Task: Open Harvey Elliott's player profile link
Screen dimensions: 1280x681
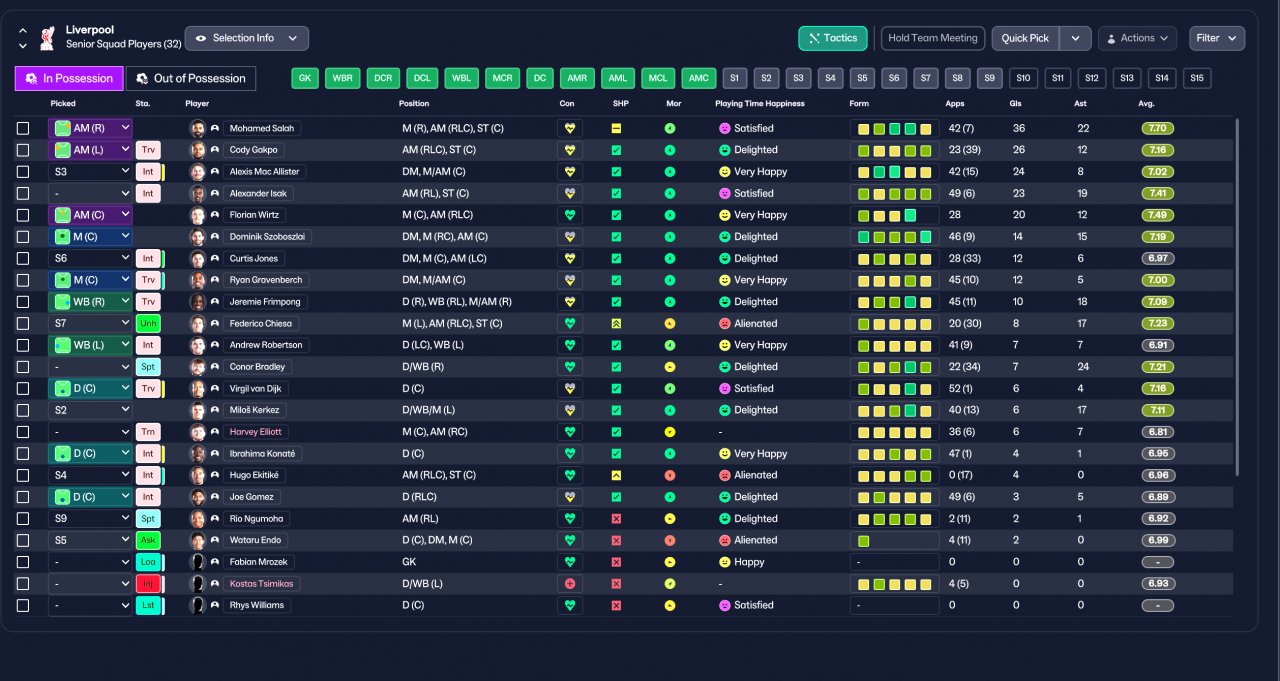Action: [256, 432]
